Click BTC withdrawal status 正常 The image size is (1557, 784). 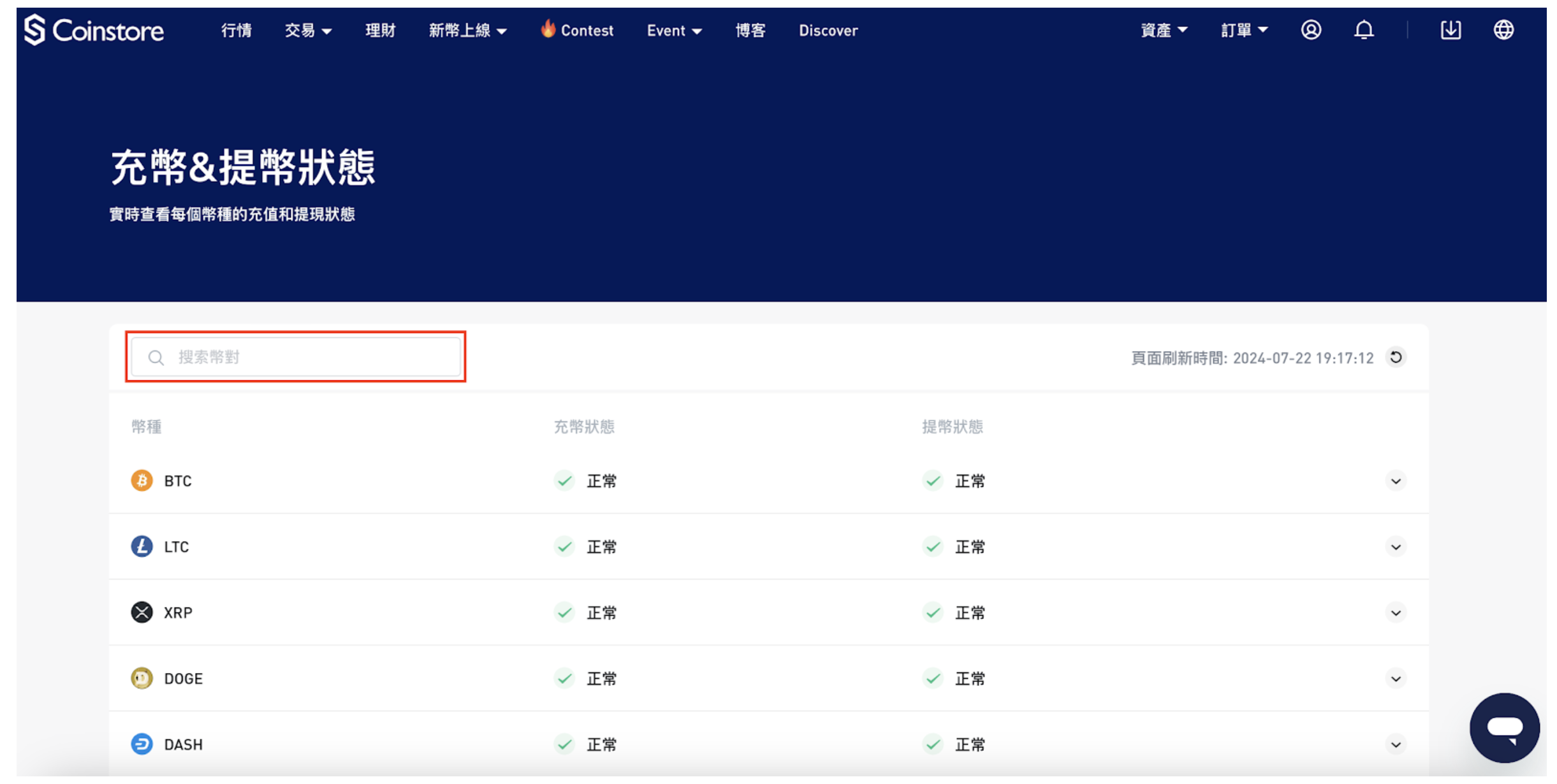point(970,481)
